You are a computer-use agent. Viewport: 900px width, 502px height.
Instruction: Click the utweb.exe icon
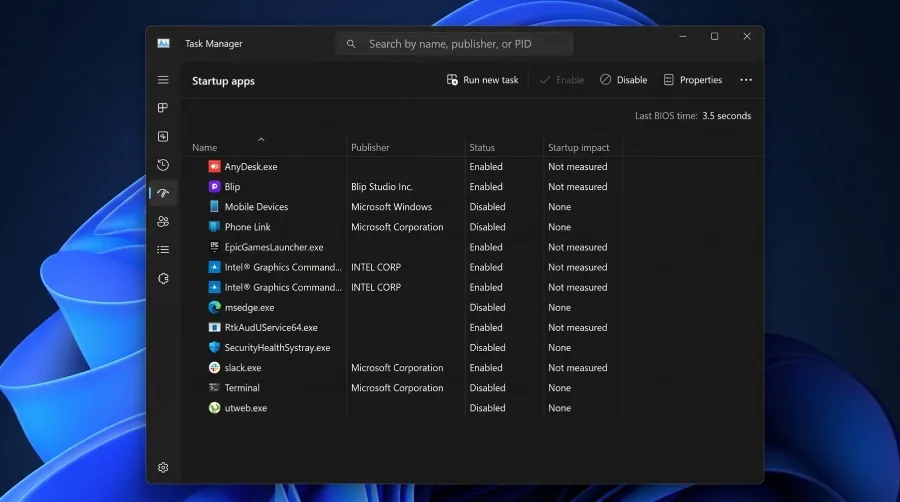214,407
